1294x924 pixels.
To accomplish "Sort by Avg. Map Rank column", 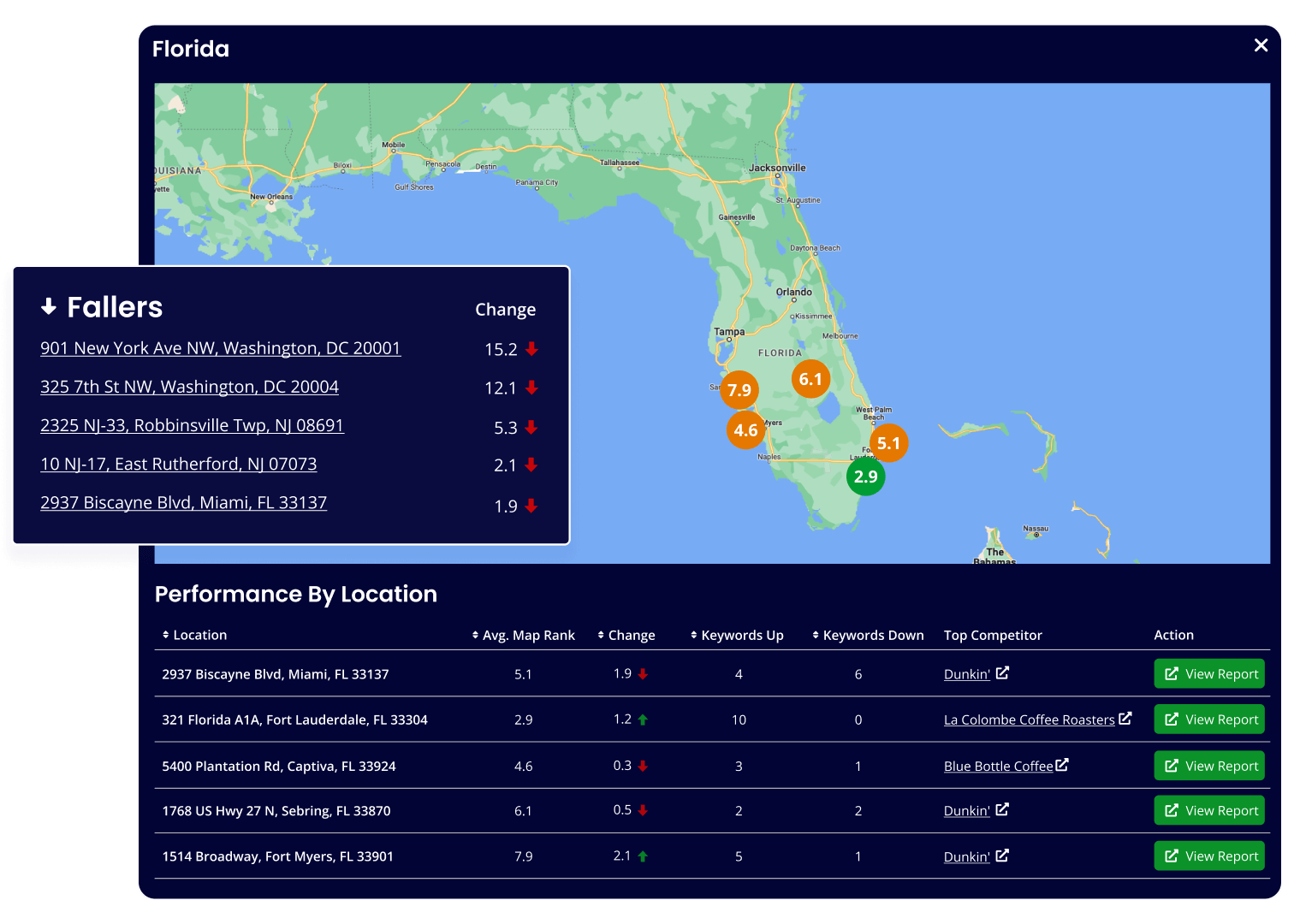I will point(524,635).
